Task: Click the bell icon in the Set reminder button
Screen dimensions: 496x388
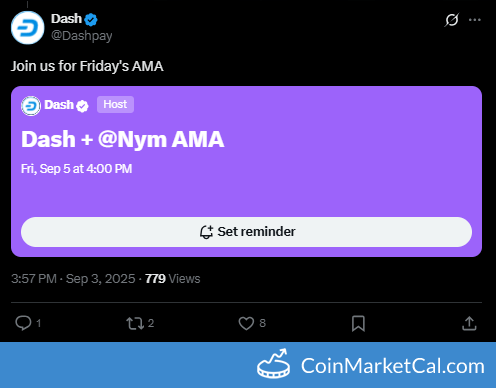Action: point(206,232)
